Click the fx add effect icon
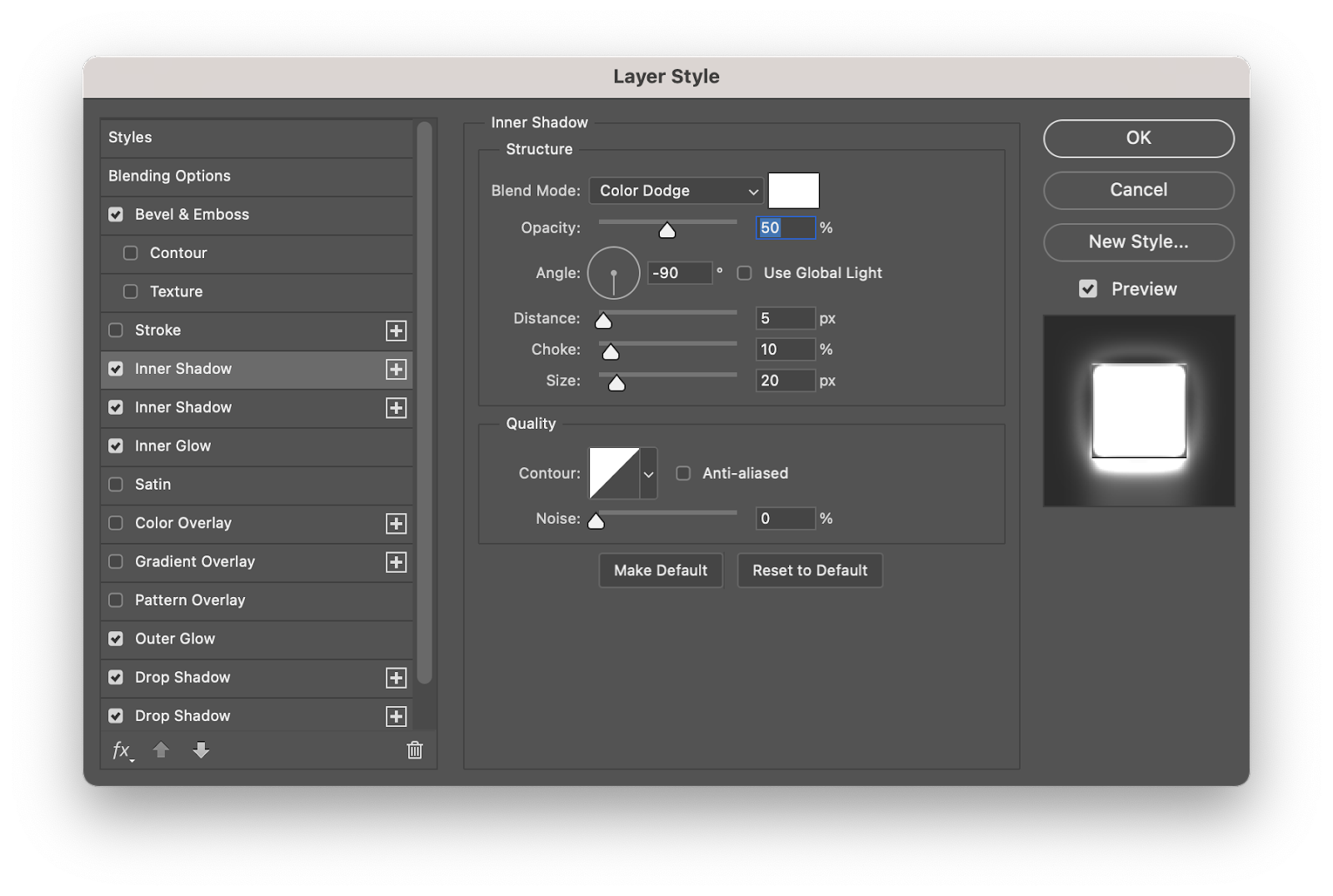This screenshot has height=896, width=1333. pyautogui.click(x=122, y=750)
